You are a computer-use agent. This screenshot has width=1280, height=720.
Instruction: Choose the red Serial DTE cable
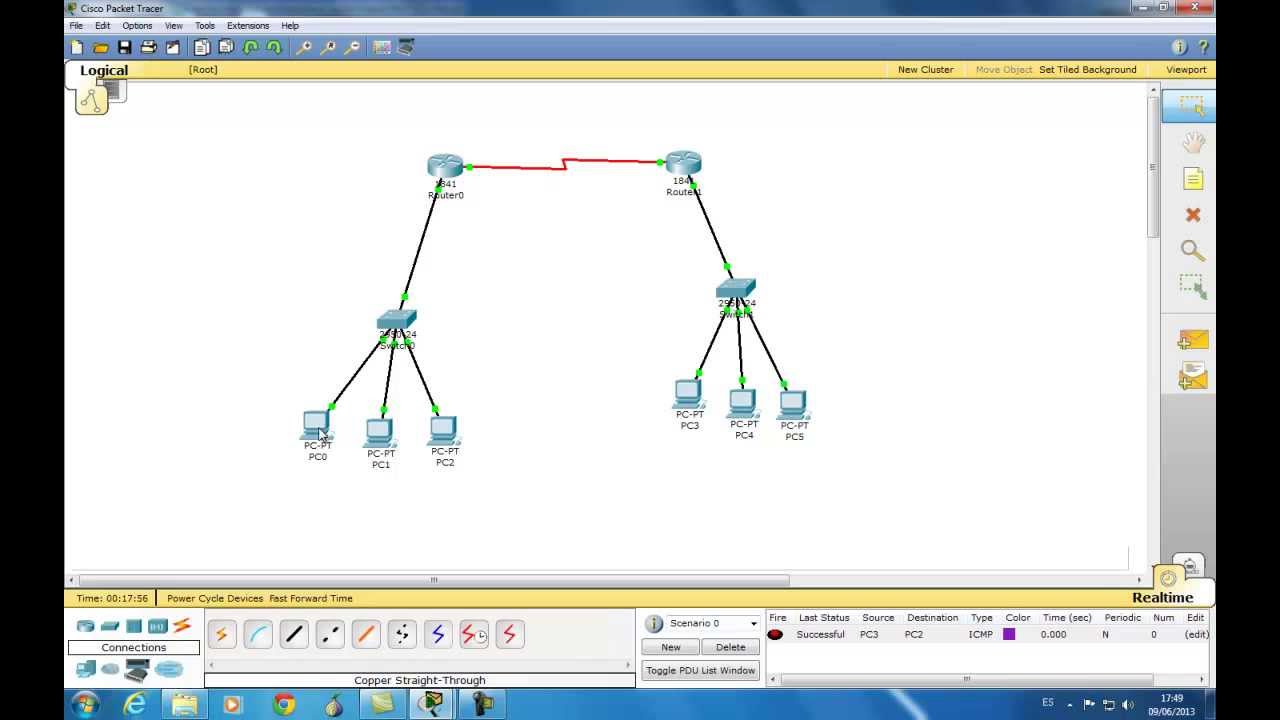(510, 634)
